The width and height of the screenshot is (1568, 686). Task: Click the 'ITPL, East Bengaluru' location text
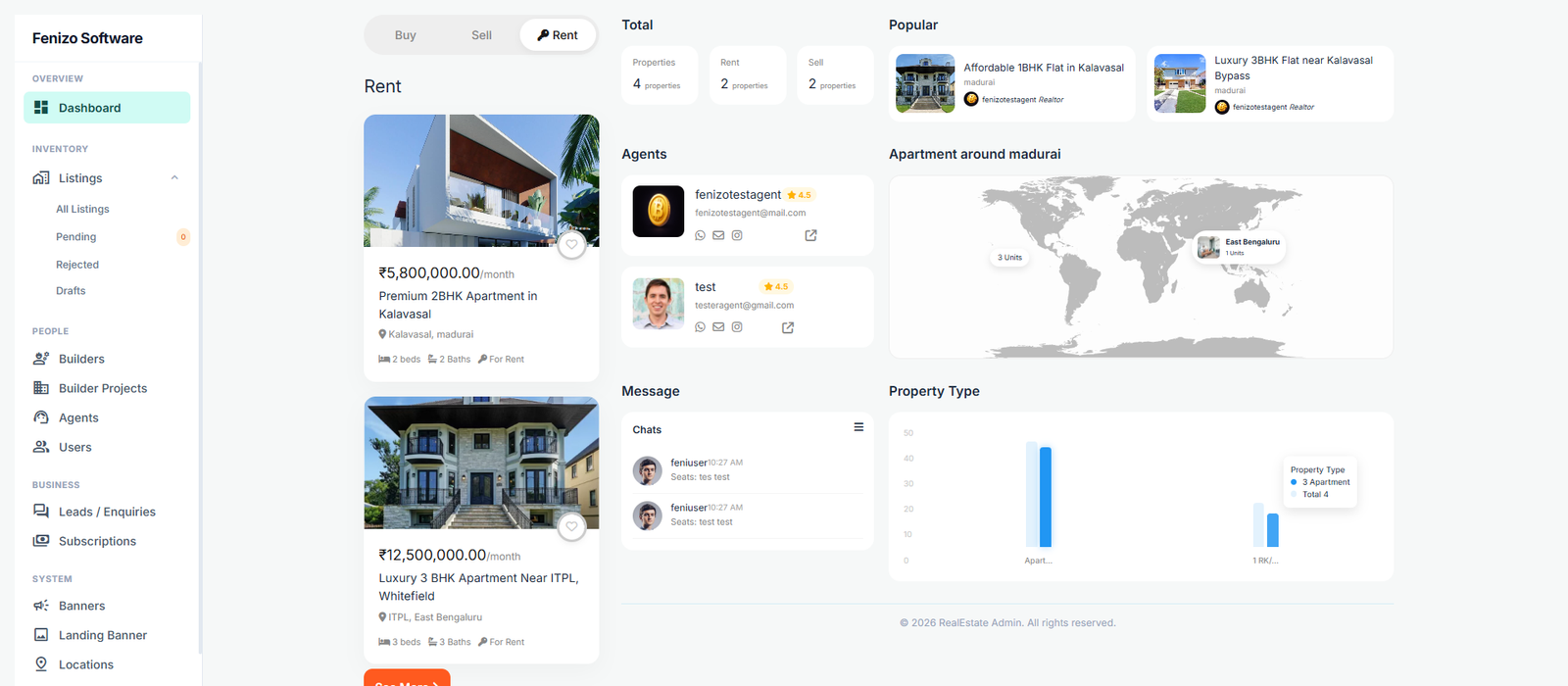(435, 617)
